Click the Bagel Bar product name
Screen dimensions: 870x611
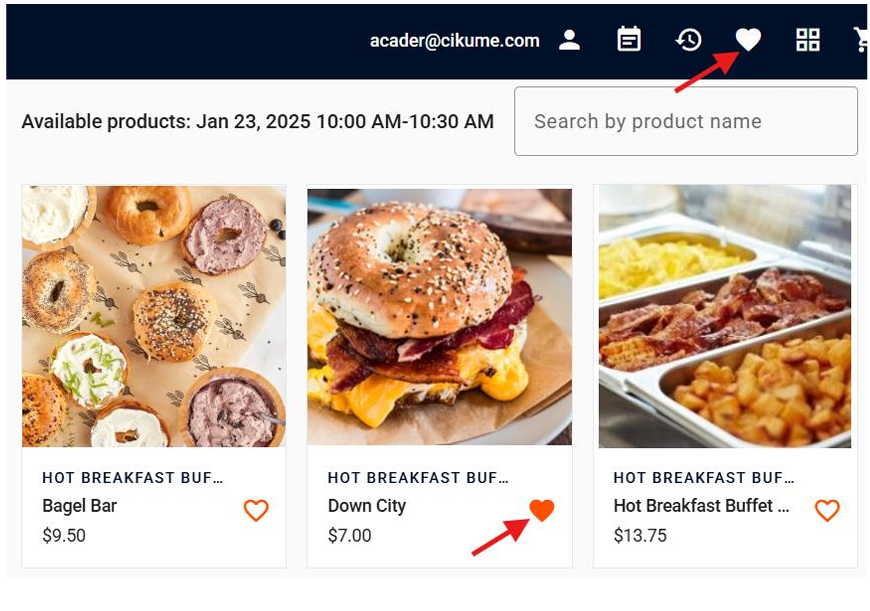[x=80, y=506]
